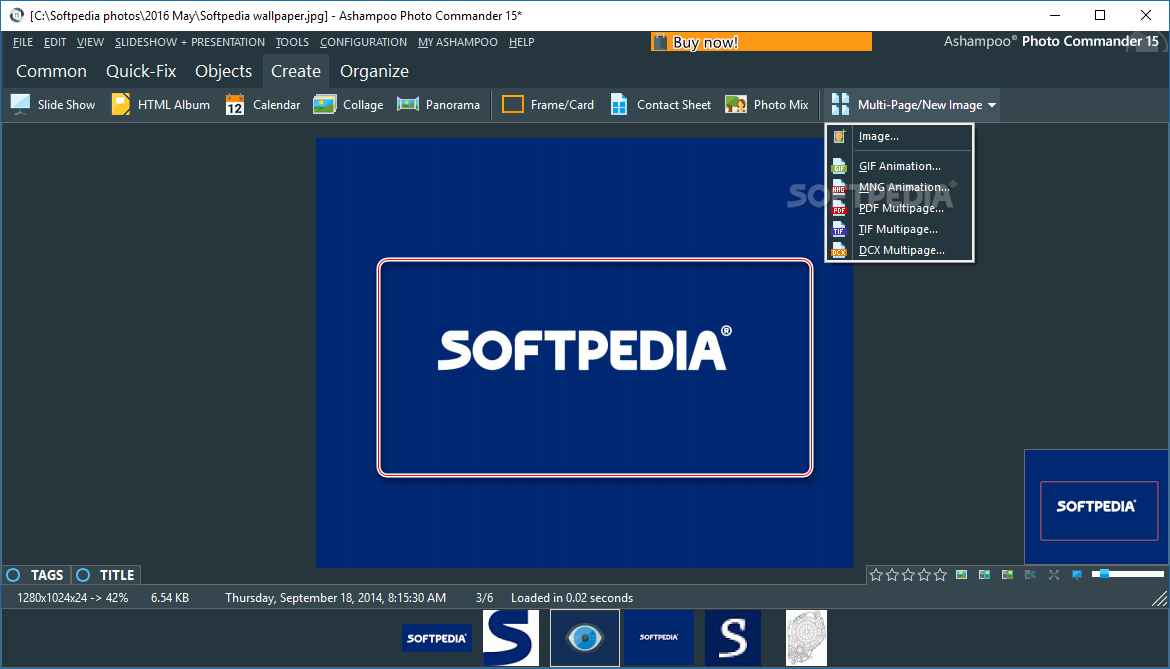Select the small-text SOFTPEDIA filmstrip thumbnail
Viewport: 1170px width, 669px height.
[x=659, y=638]
